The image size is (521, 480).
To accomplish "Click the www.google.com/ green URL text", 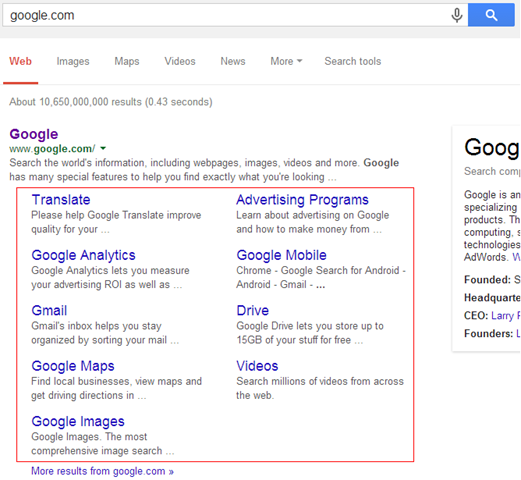I will 52,149.
